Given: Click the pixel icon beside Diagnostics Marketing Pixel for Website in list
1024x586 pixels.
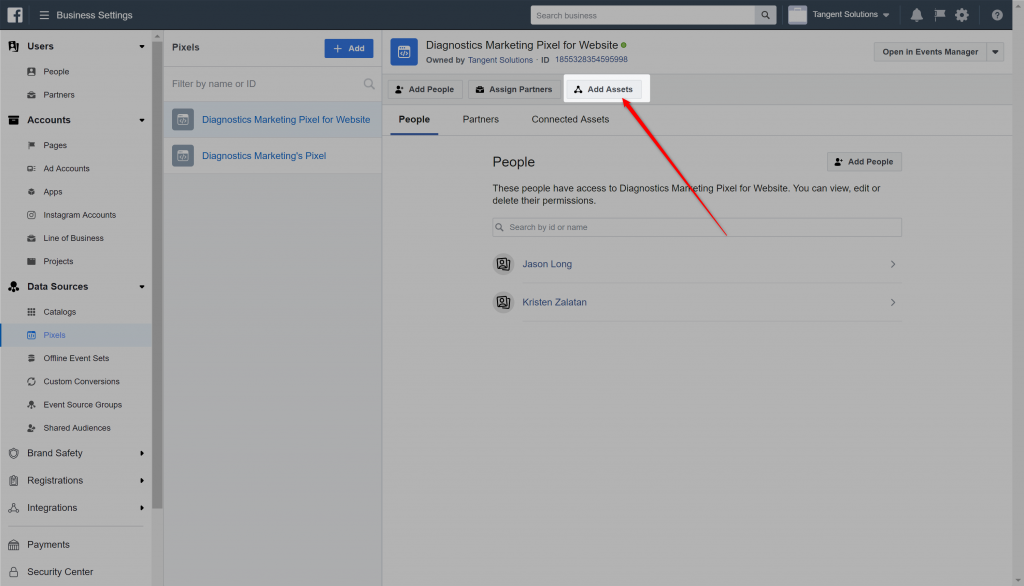Looking at the screenshot, I should click(183, 120).
